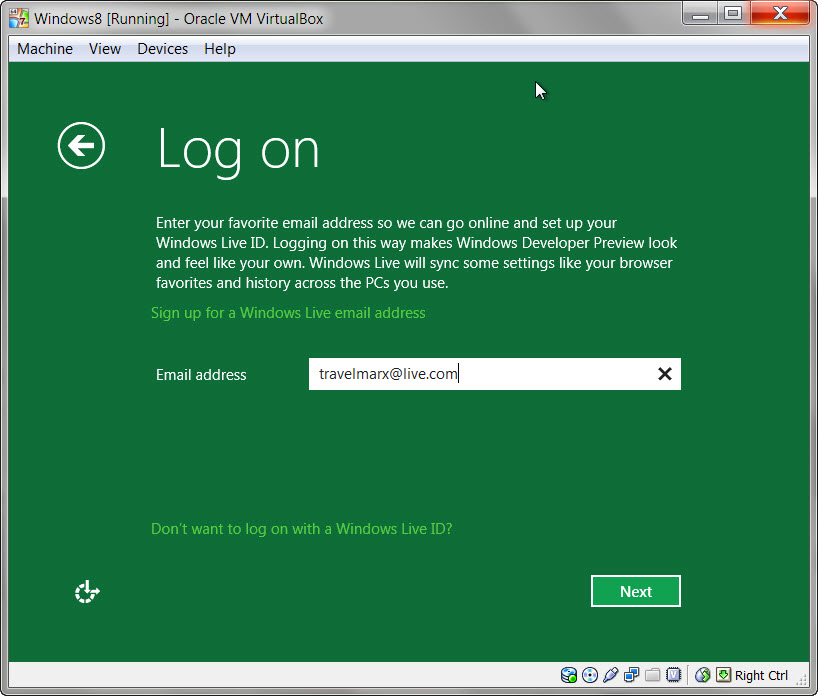Click the host key green arrow icon

coord(723,675)
